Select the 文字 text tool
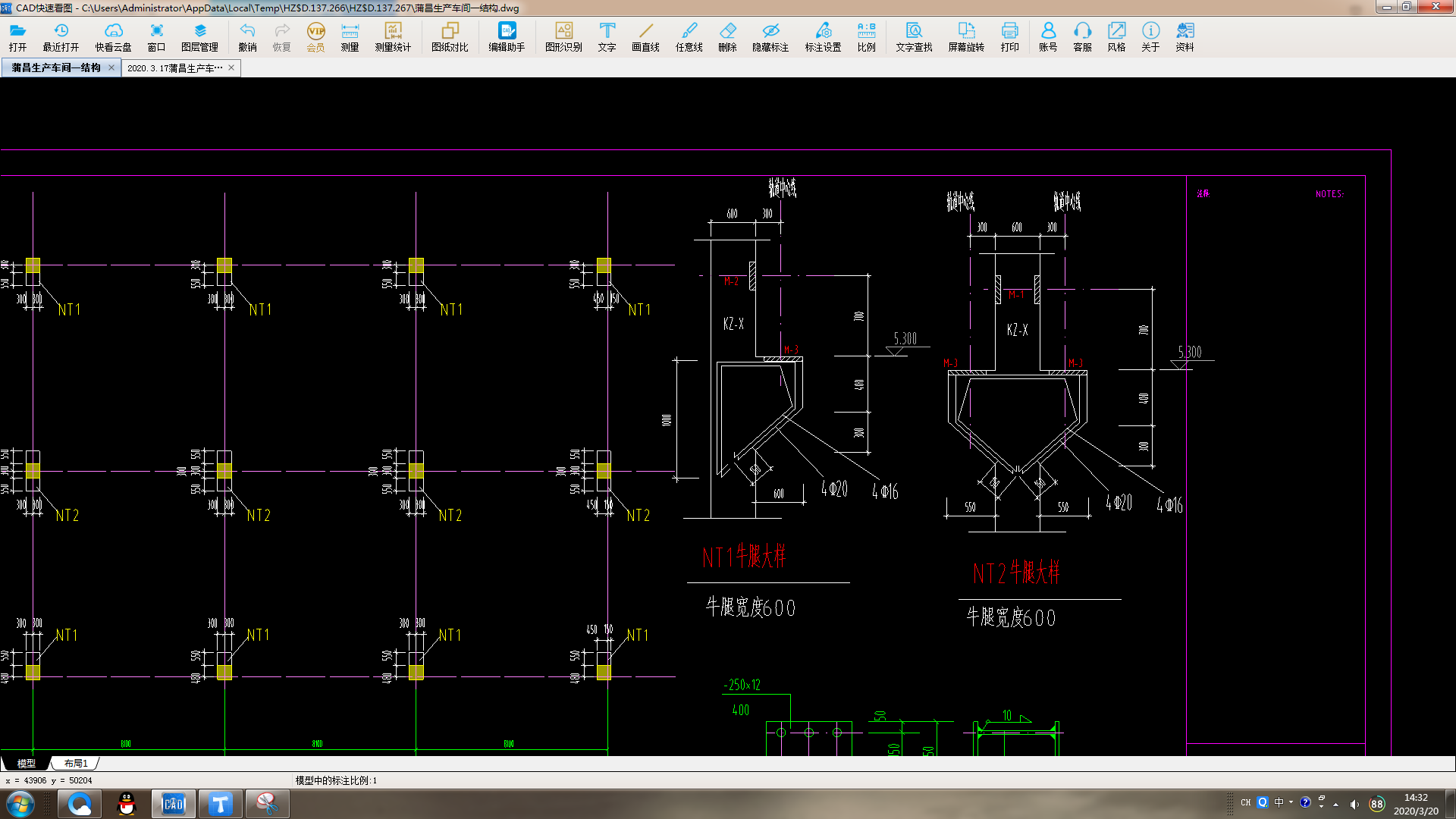This screenshot has height=819, width=1456. (607, 36)
